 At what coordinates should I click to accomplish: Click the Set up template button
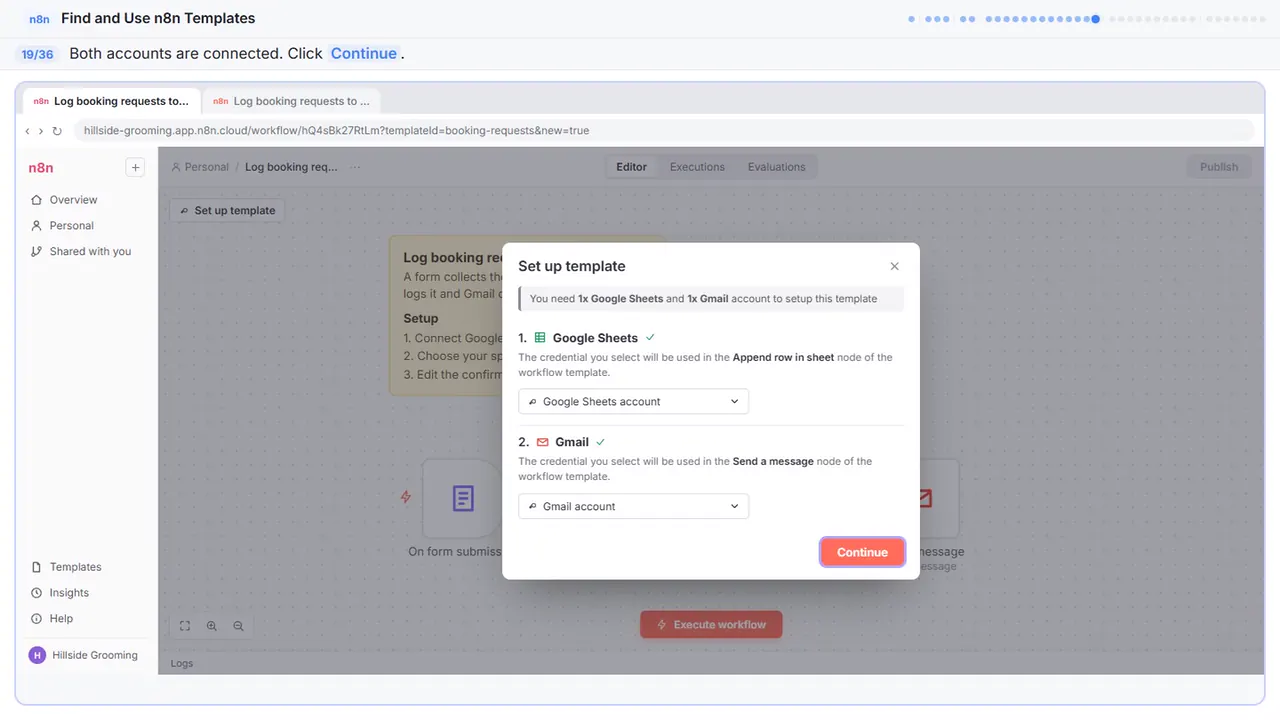pyautogui.click(x=227, y=211)
